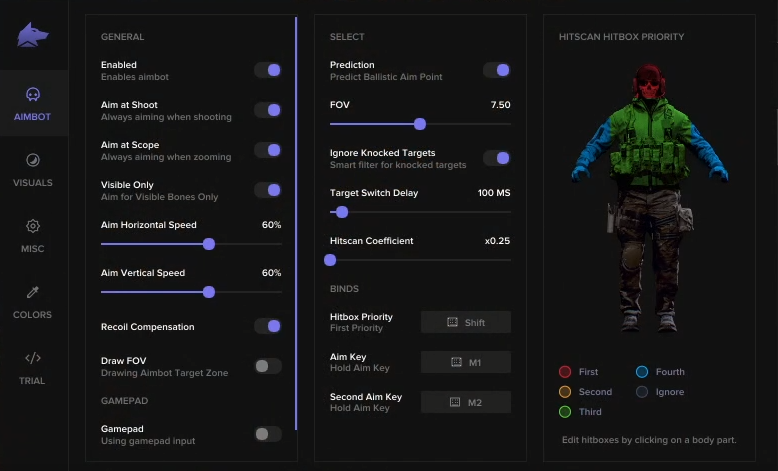Toggle off Prediction
Screen dimensions: 778x471
pyautogui.click(x=497, y=70)
